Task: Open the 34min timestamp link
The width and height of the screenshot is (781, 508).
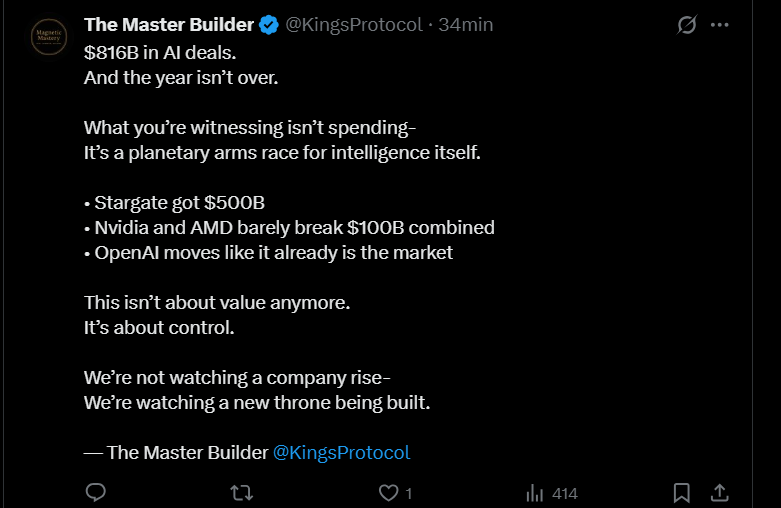Action: [x=466, y=25]
